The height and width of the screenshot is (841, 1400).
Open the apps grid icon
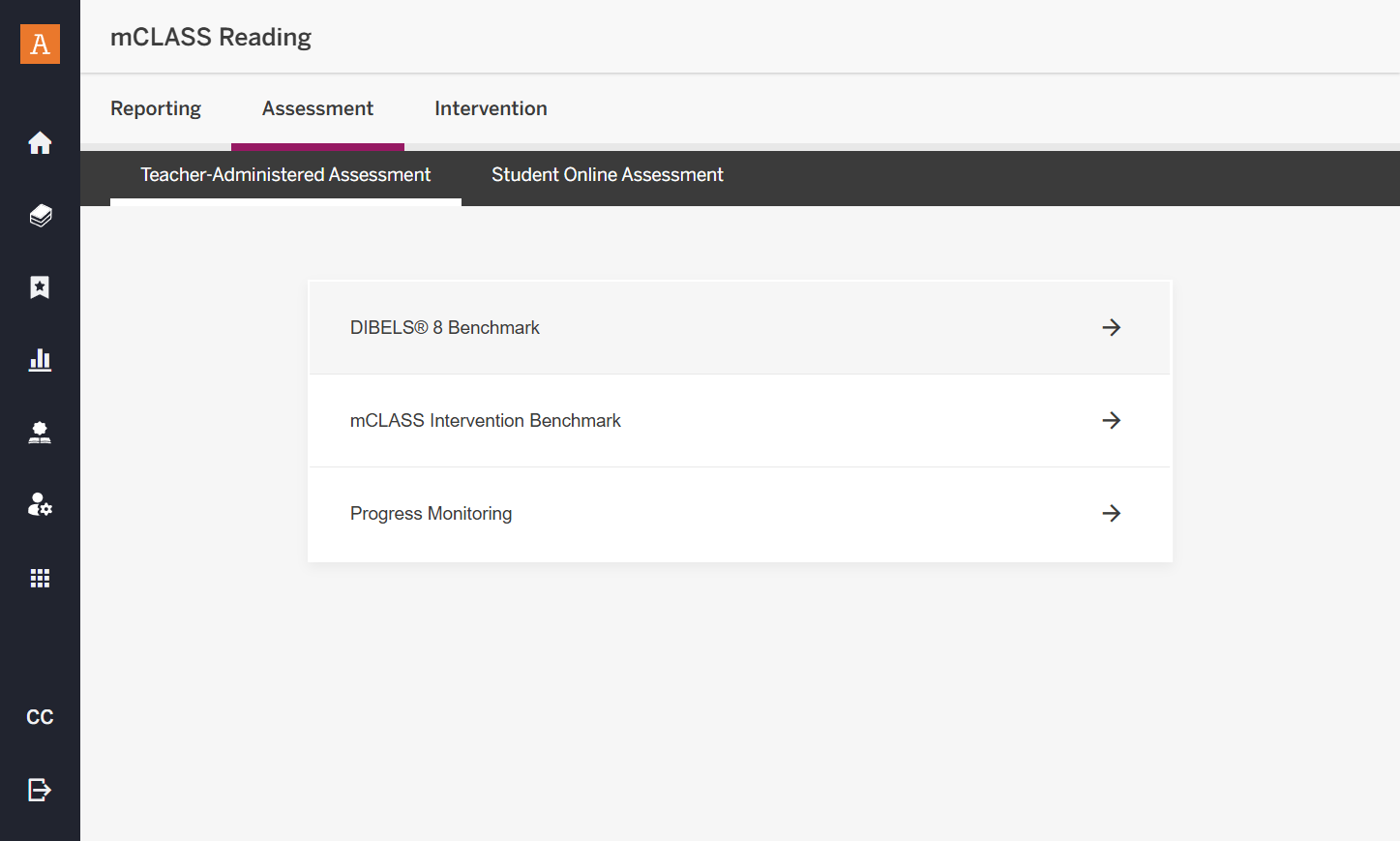(40, 578)
